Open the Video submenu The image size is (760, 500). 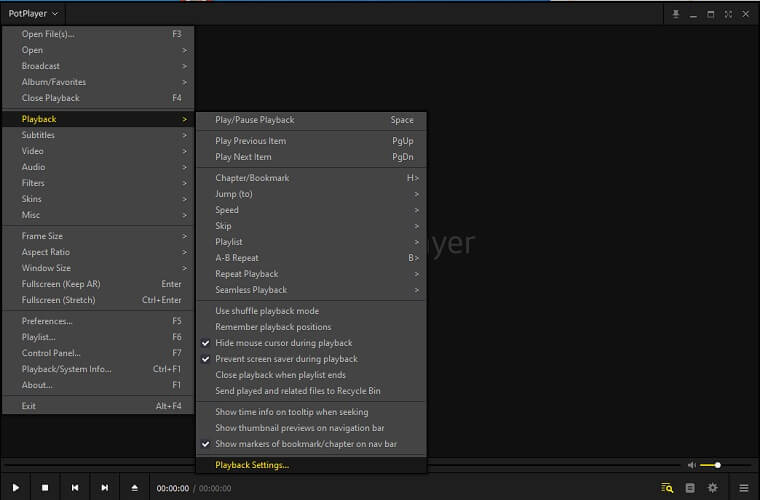[98, 151]
